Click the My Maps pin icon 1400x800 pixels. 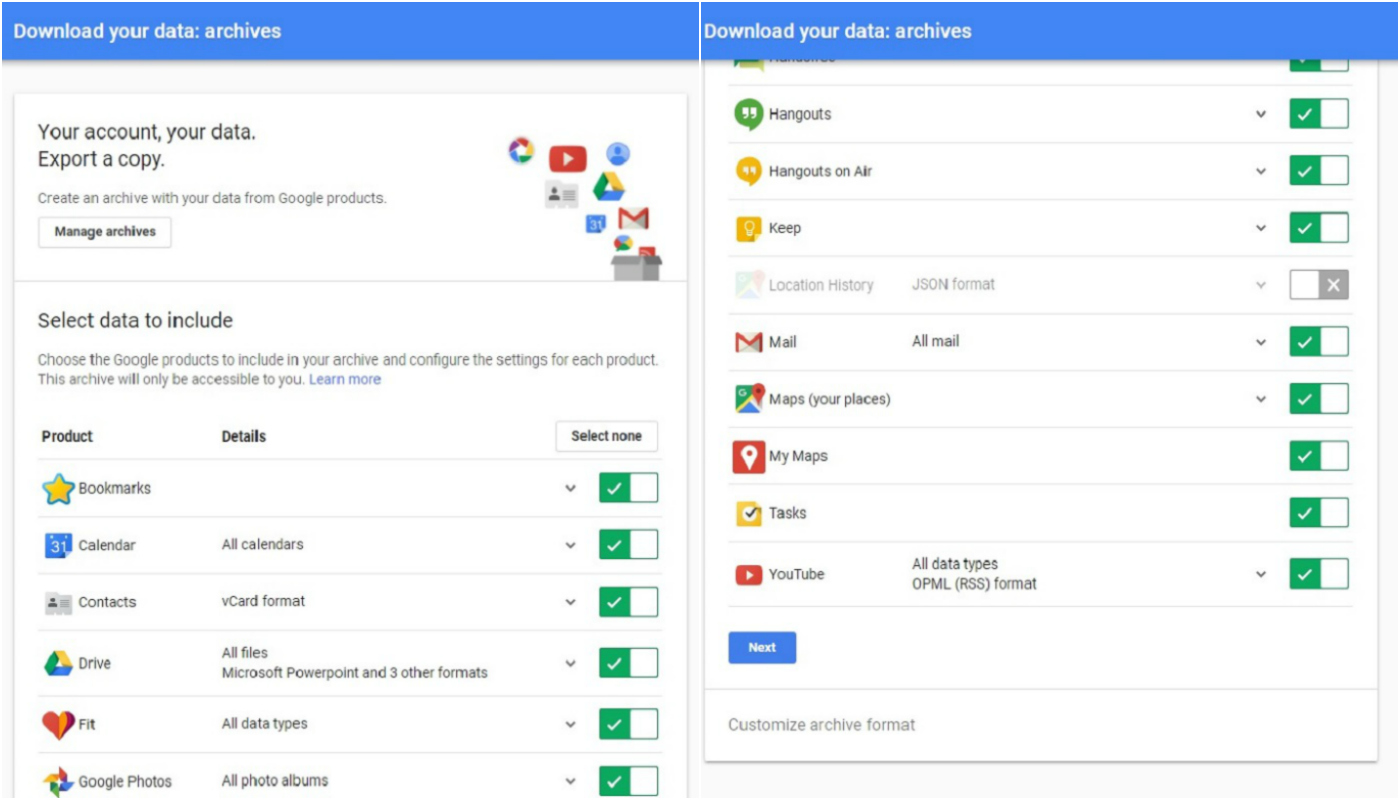pyautogui.click(x=748, y=457)
